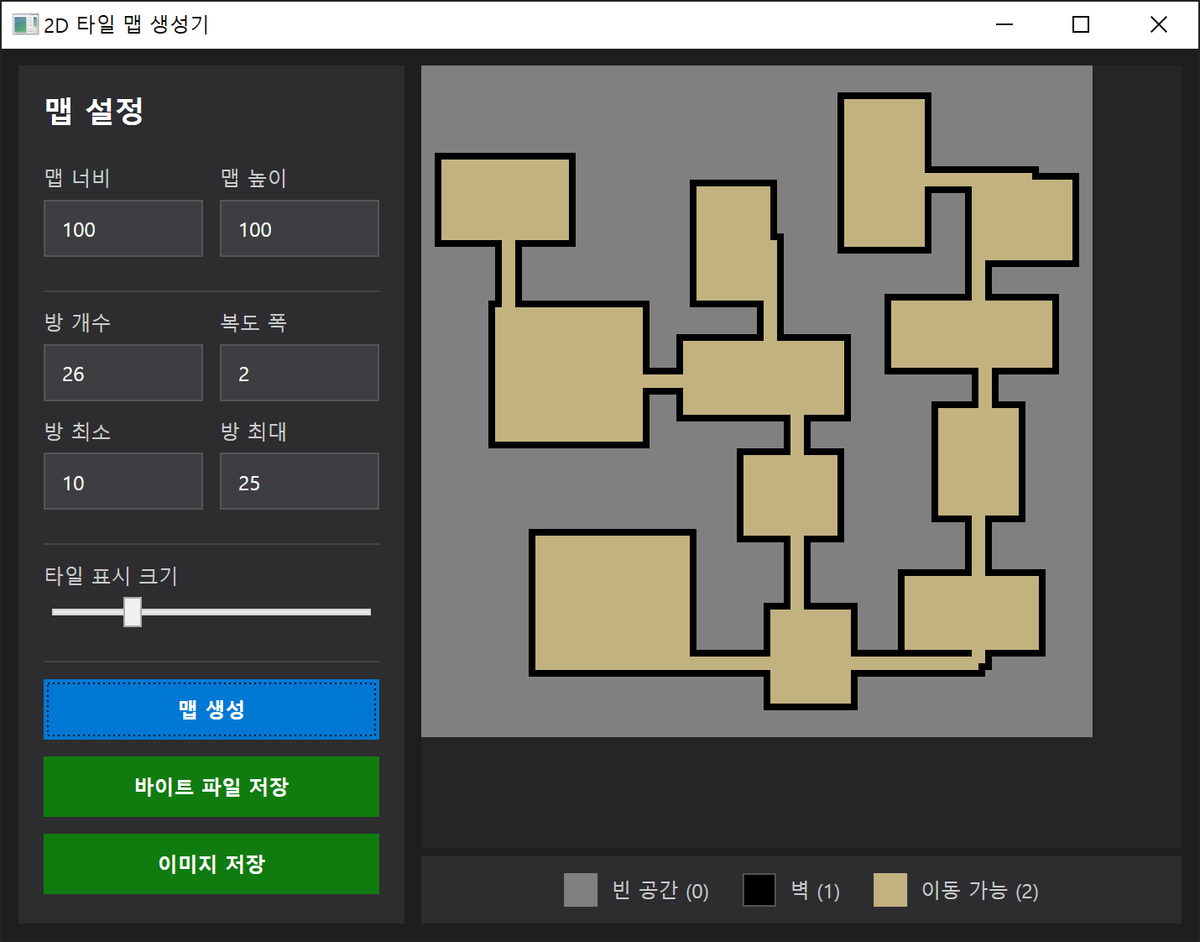The height and width of the screenshot is (942, 1200).
Task: Select the 방 개수 input field
Action: click(x=123, y=374)
